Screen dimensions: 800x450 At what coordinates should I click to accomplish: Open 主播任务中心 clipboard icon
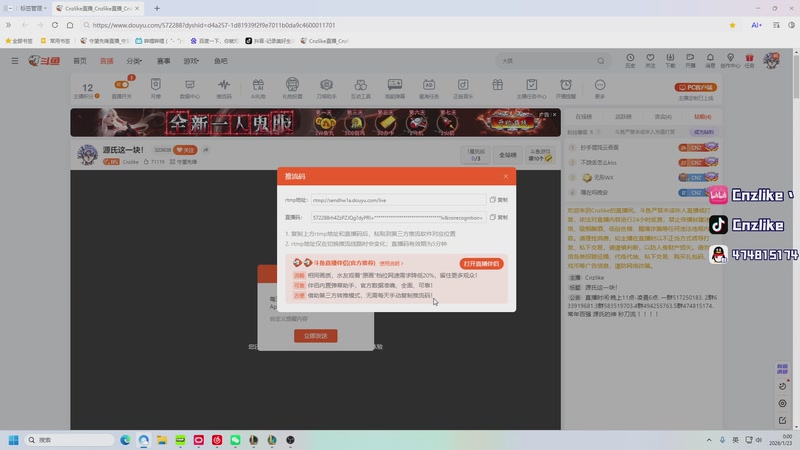(x=532, y=88)
